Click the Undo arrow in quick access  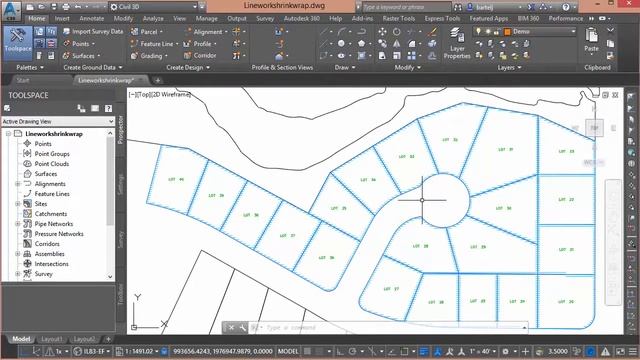[x=78, y=7]
